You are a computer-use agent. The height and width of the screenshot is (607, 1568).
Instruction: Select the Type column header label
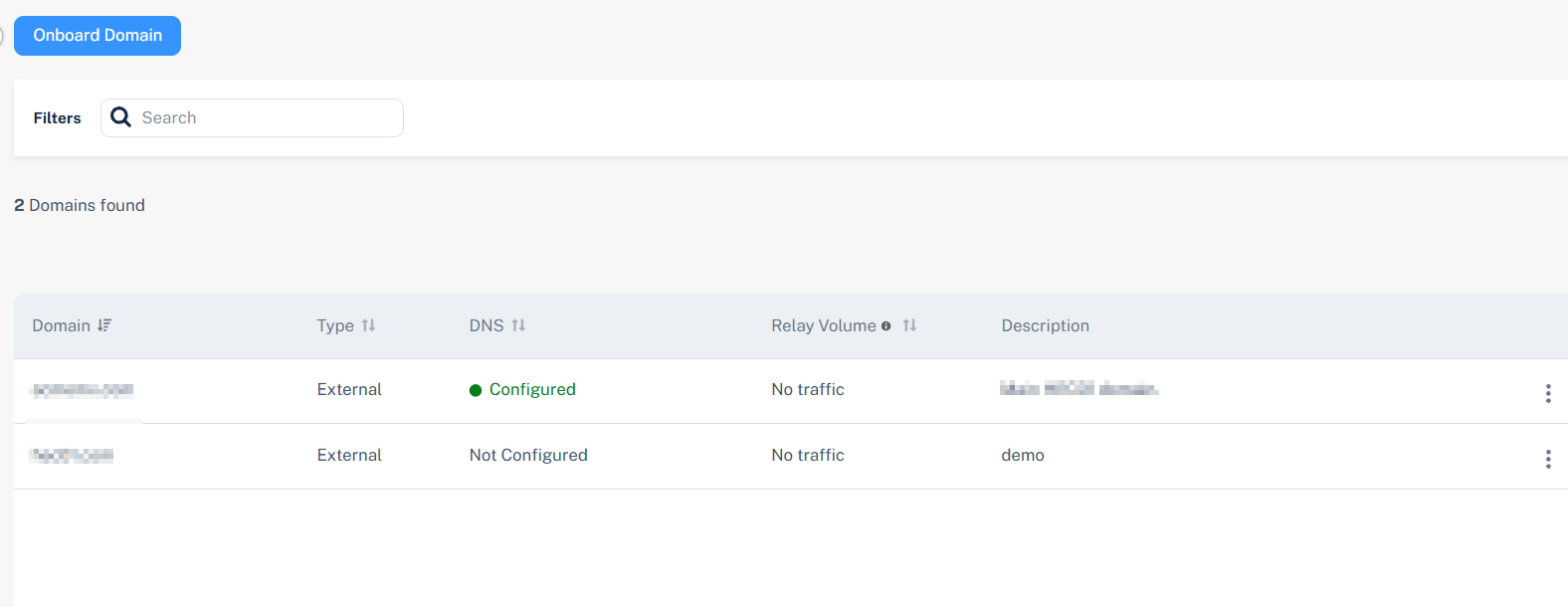[335, 325]
